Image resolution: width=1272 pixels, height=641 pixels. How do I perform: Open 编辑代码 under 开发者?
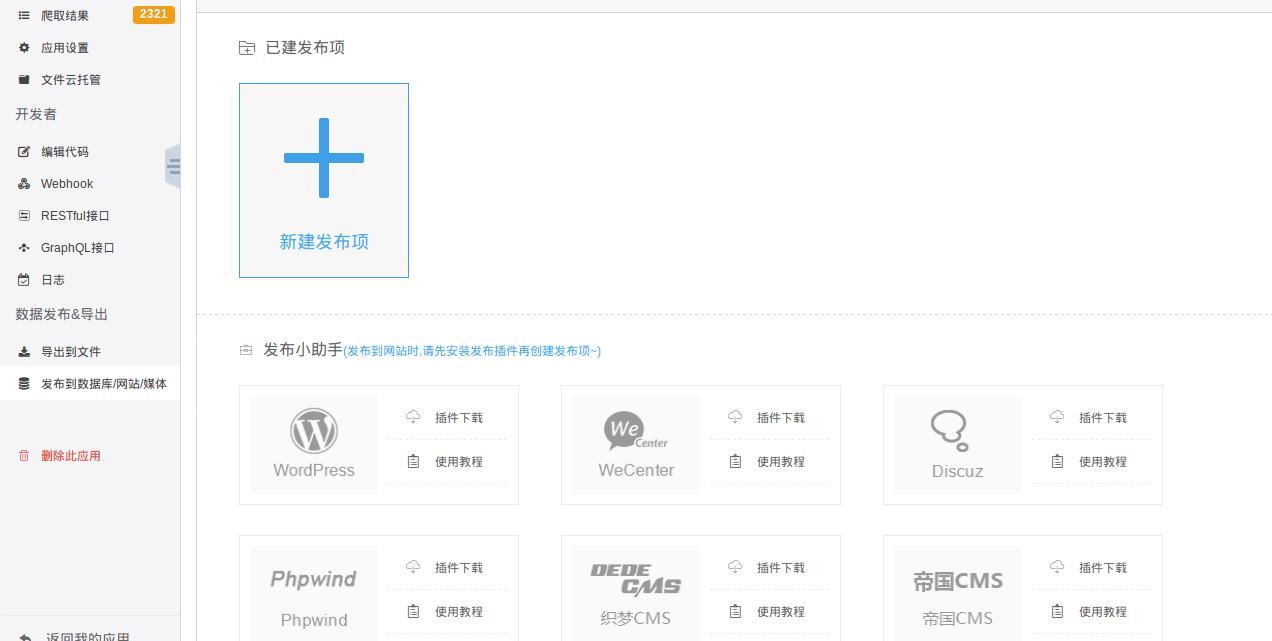coord(65,152)
